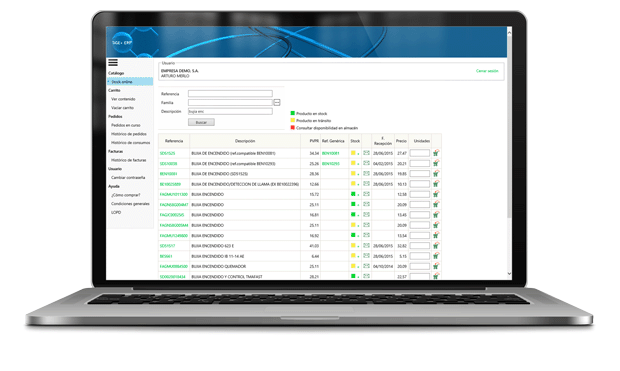Screen dimensions: 620x371
Task: Click the yellow stock indicator in SD51525 row
Action: [353, 153]
